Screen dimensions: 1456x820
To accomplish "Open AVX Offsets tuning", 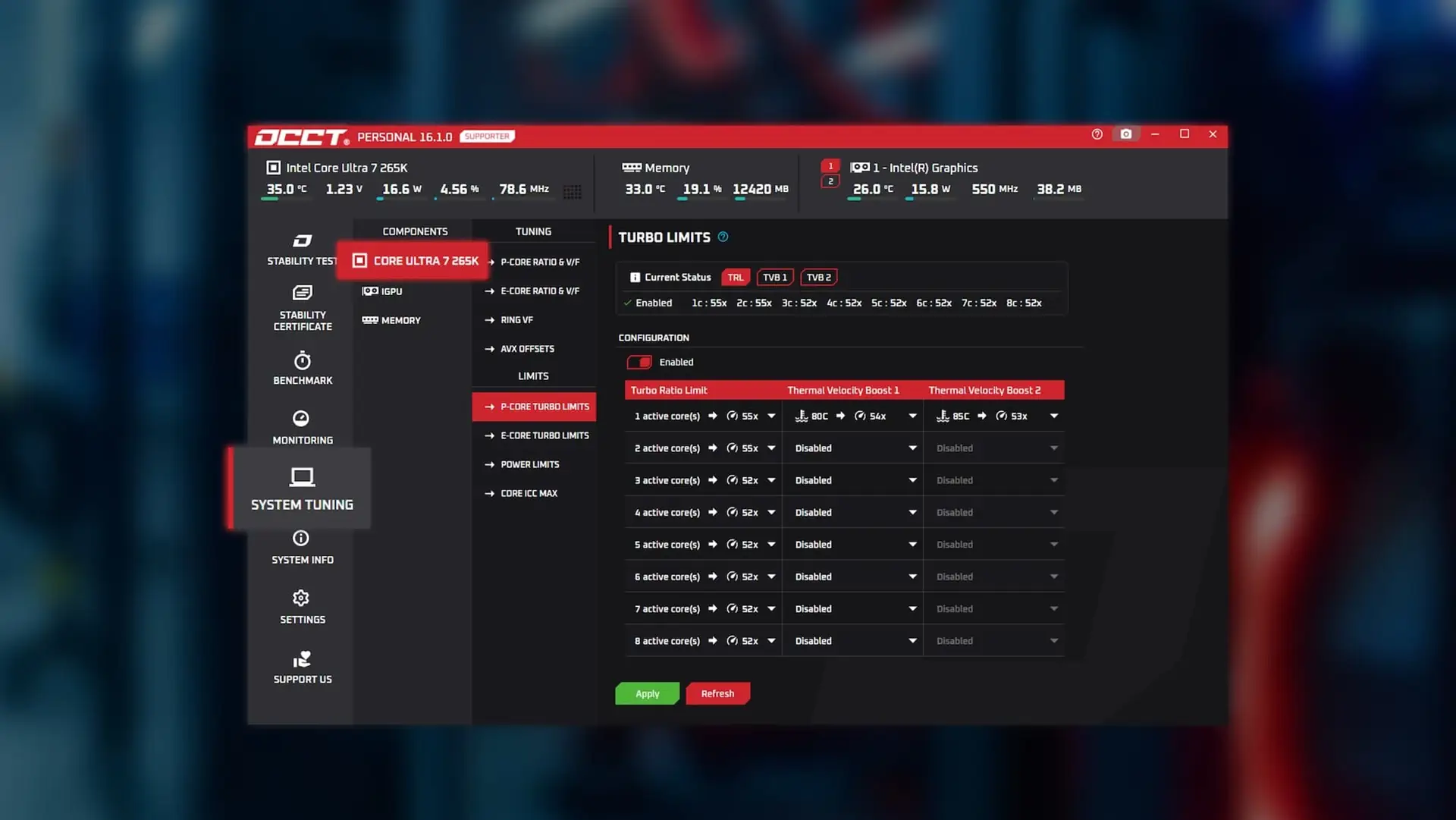I will click(x=520, y=349).
